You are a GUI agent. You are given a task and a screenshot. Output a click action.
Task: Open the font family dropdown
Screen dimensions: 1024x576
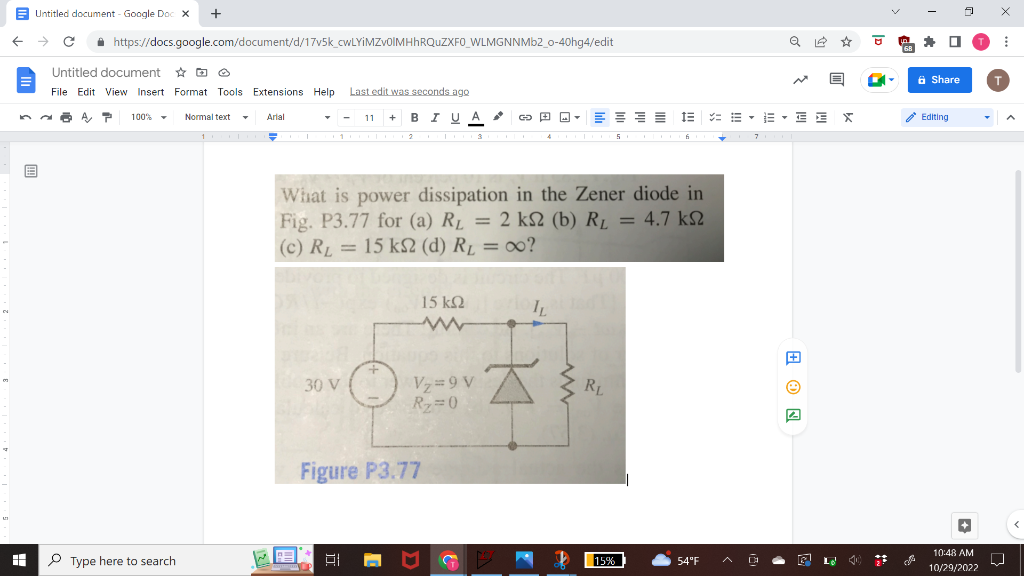tap(300, 117)
